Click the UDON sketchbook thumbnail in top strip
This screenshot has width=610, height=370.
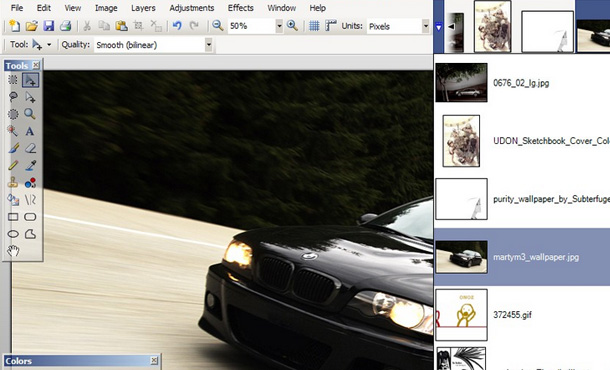pos(492,26)
